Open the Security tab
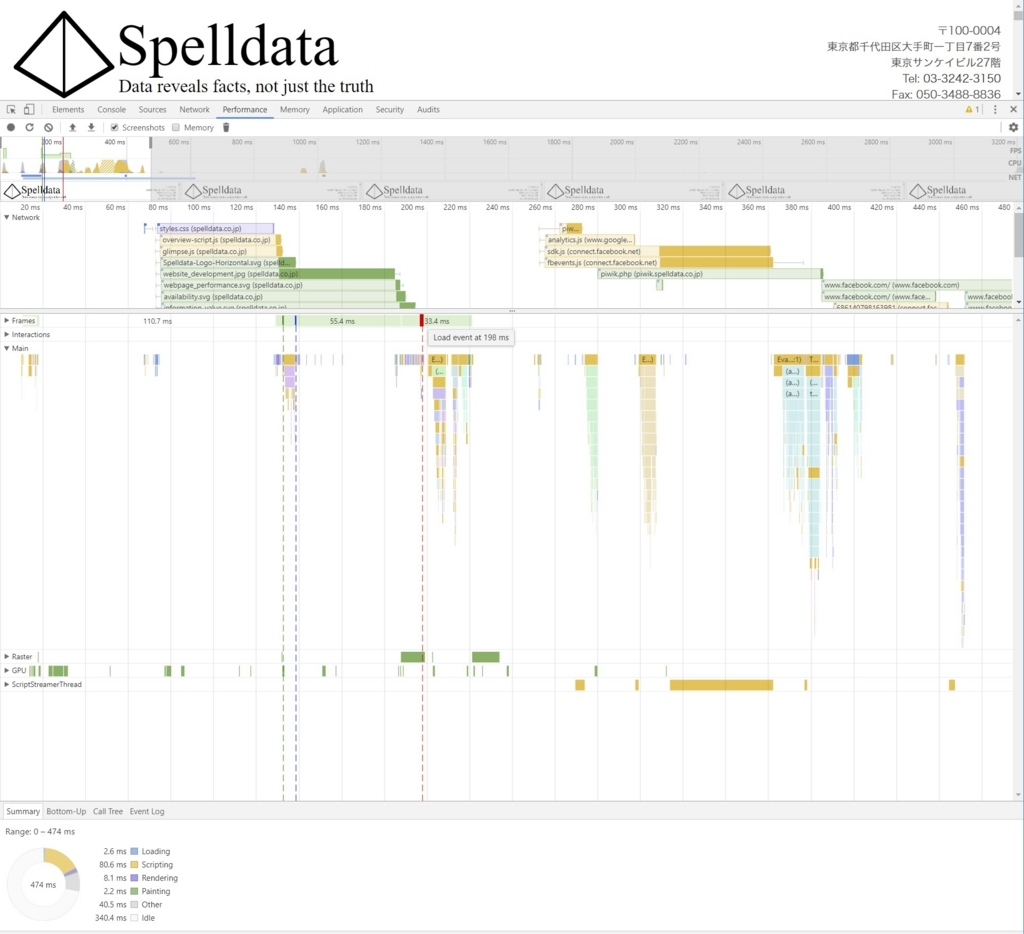The width and height of the screenshot is (1024, 934). tap(390, 110)
